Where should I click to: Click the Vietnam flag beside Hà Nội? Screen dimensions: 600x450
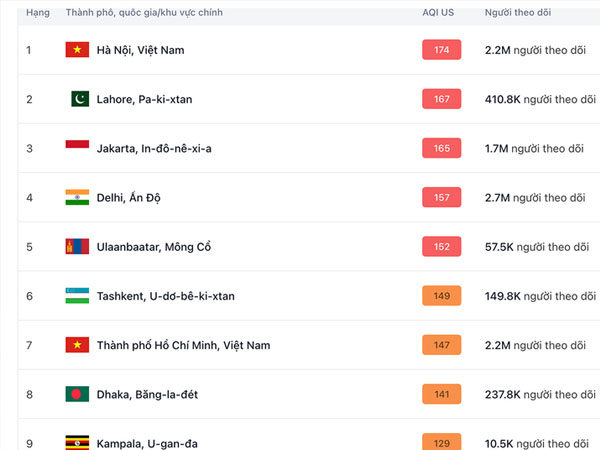pos(77,50)
